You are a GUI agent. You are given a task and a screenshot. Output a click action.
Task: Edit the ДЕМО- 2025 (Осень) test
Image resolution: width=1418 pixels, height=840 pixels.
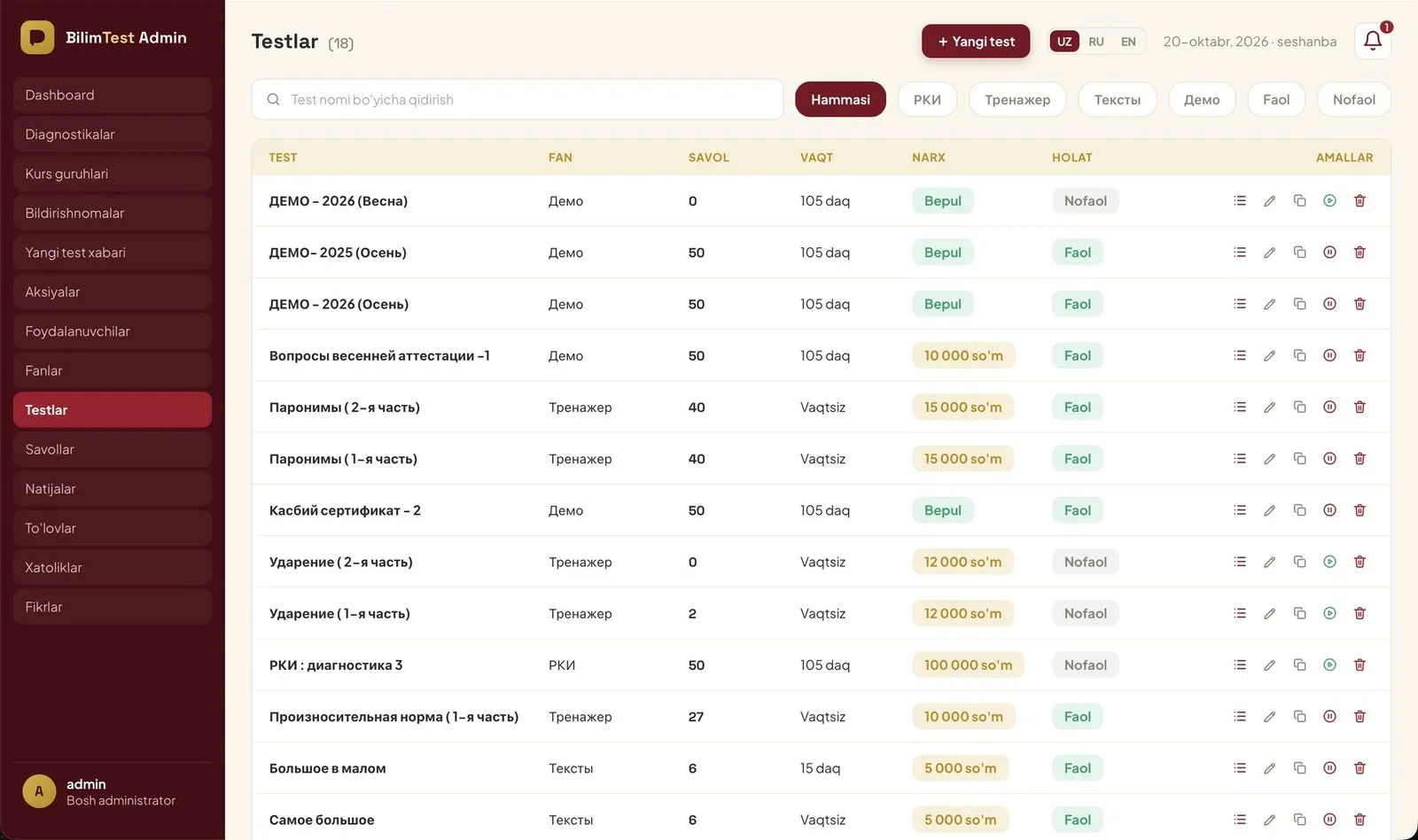point(1269,253)
